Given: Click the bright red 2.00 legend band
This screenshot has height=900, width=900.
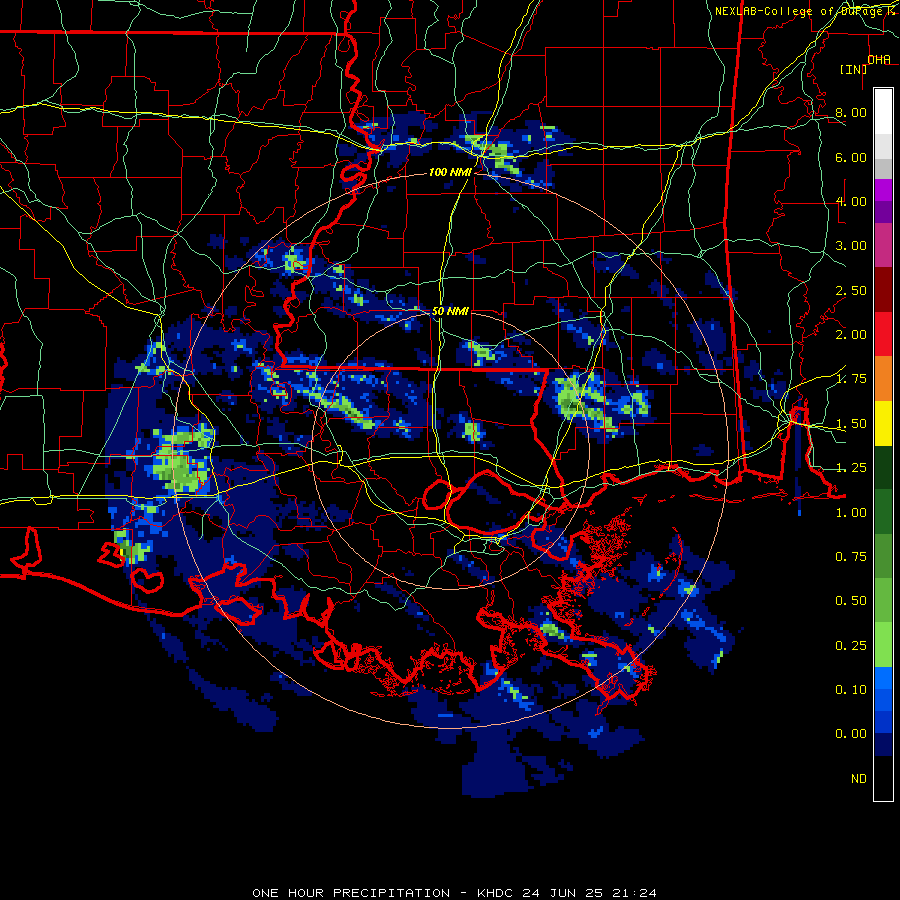Looking at the screenshot, I should pyautogui.click(x=883, y=334).
